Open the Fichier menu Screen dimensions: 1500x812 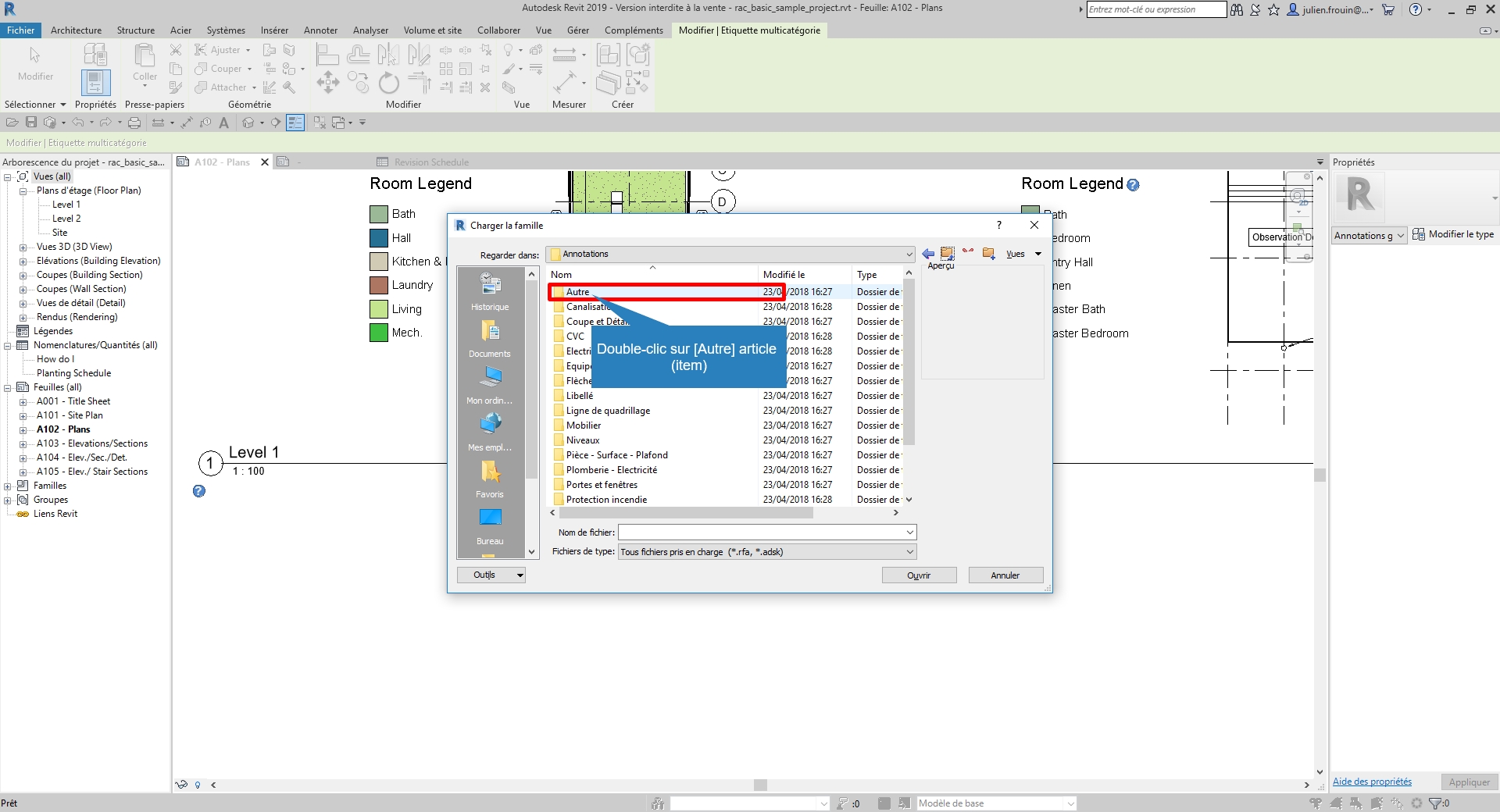20,30
